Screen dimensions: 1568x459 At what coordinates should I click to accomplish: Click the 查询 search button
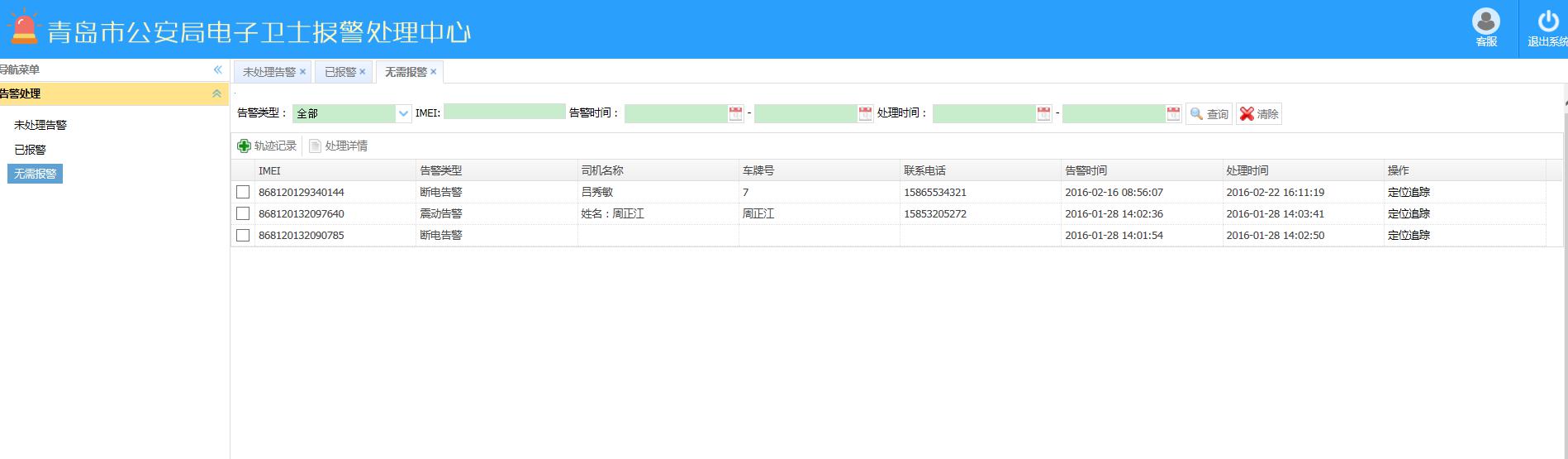(x=1209, y=114)
